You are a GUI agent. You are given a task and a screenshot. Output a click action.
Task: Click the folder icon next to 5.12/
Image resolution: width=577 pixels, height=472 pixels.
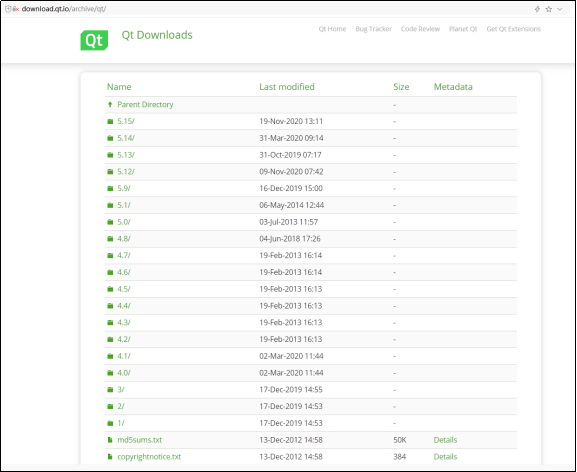[110, 172]
